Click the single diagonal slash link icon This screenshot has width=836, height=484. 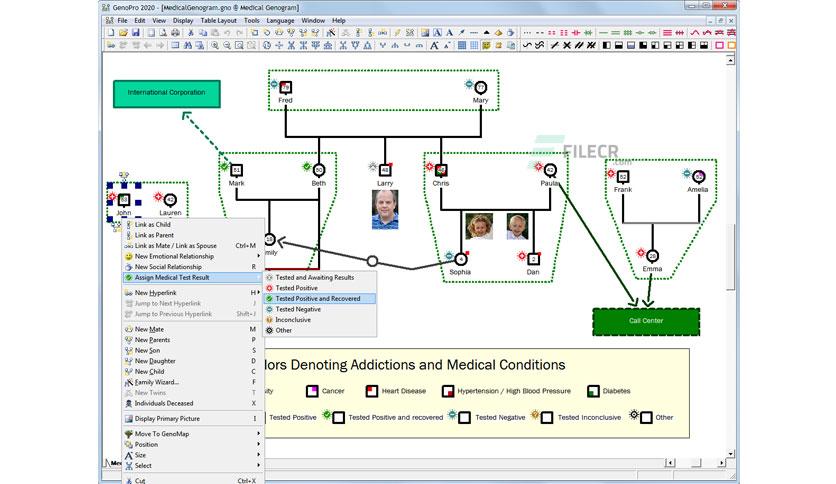[554, 45]
